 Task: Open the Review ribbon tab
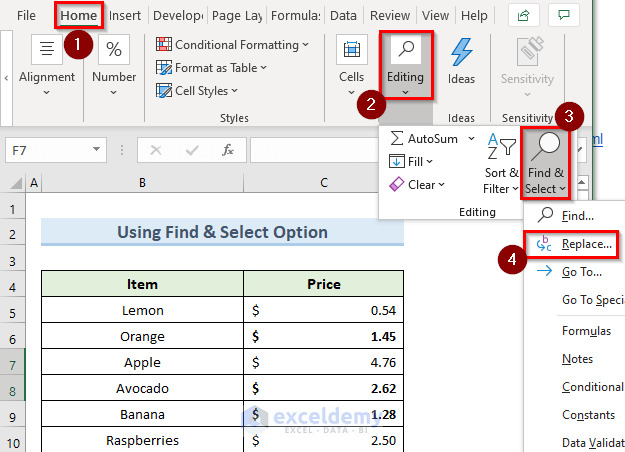click(389, 16)
